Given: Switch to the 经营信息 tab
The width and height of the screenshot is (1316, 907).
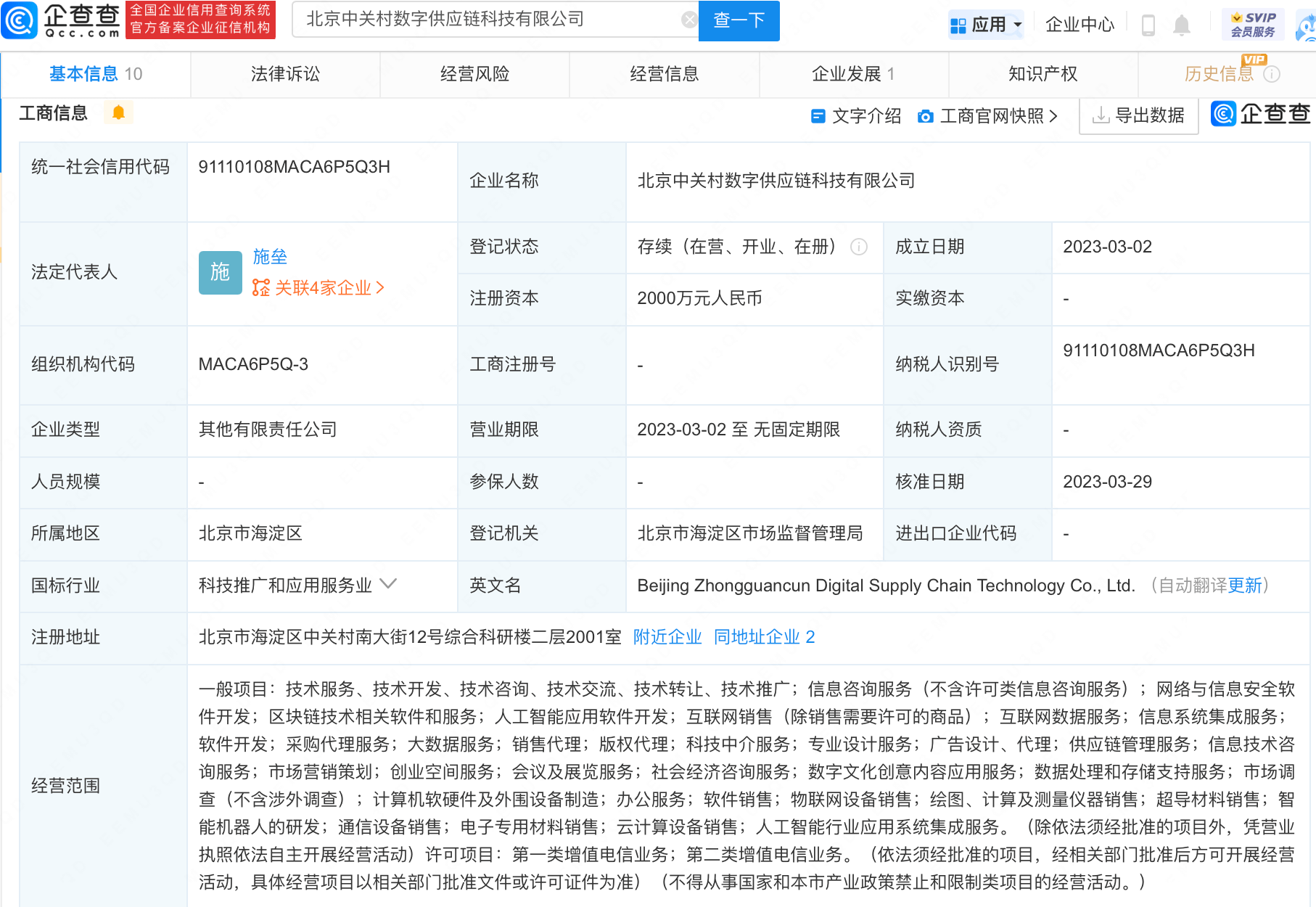Looking at the screenshot, I should pyautogui.click(x=664, y=74).
